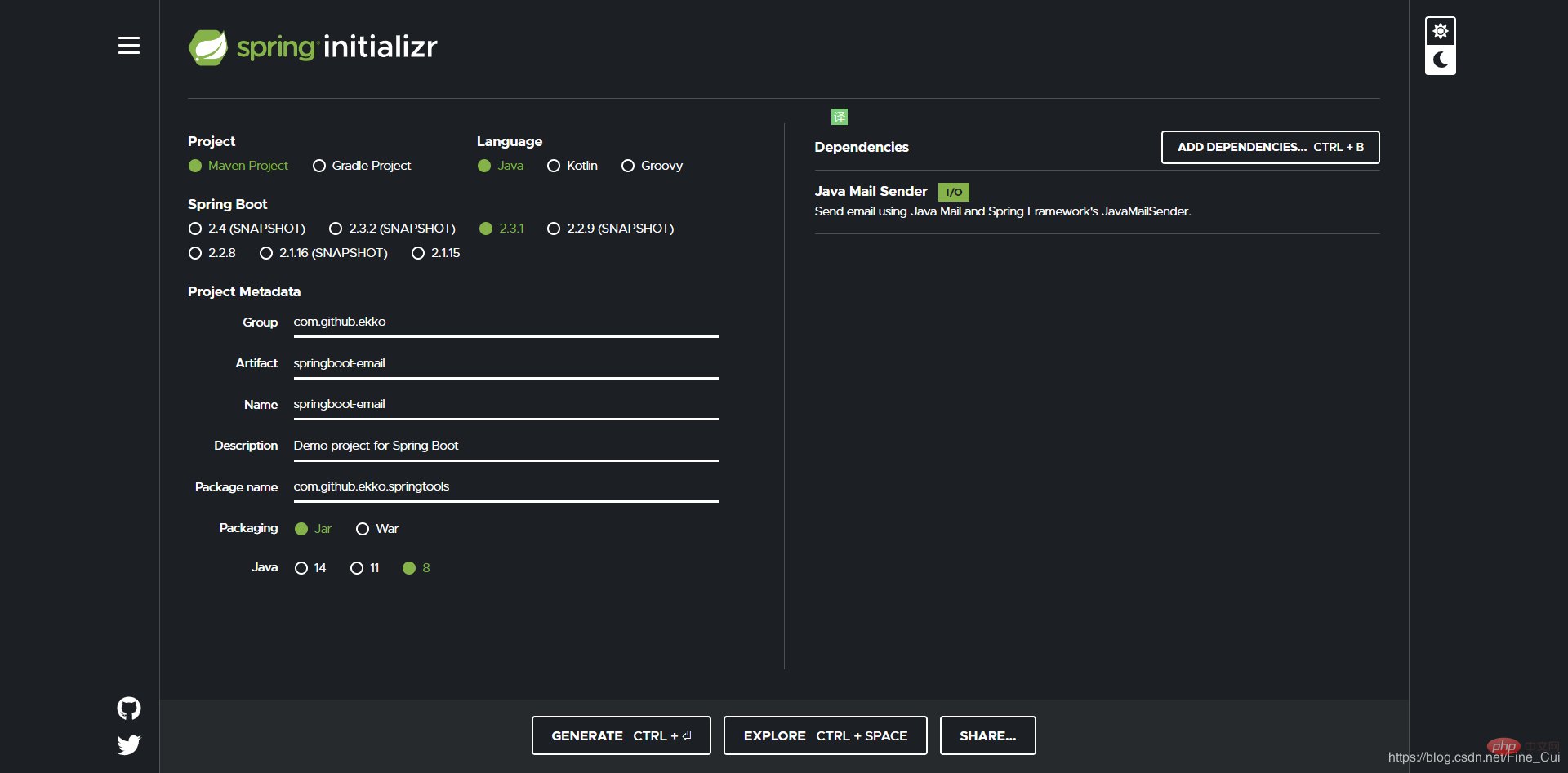Viewport: 1568px width, 773px height.
Task: Switch to light theme sun icon
Action: [x=1441, y=31]
